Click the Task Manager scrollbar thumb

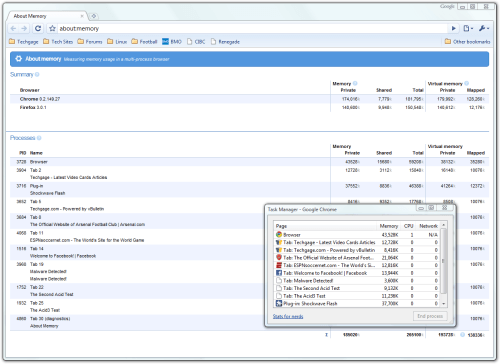[443, 261]
